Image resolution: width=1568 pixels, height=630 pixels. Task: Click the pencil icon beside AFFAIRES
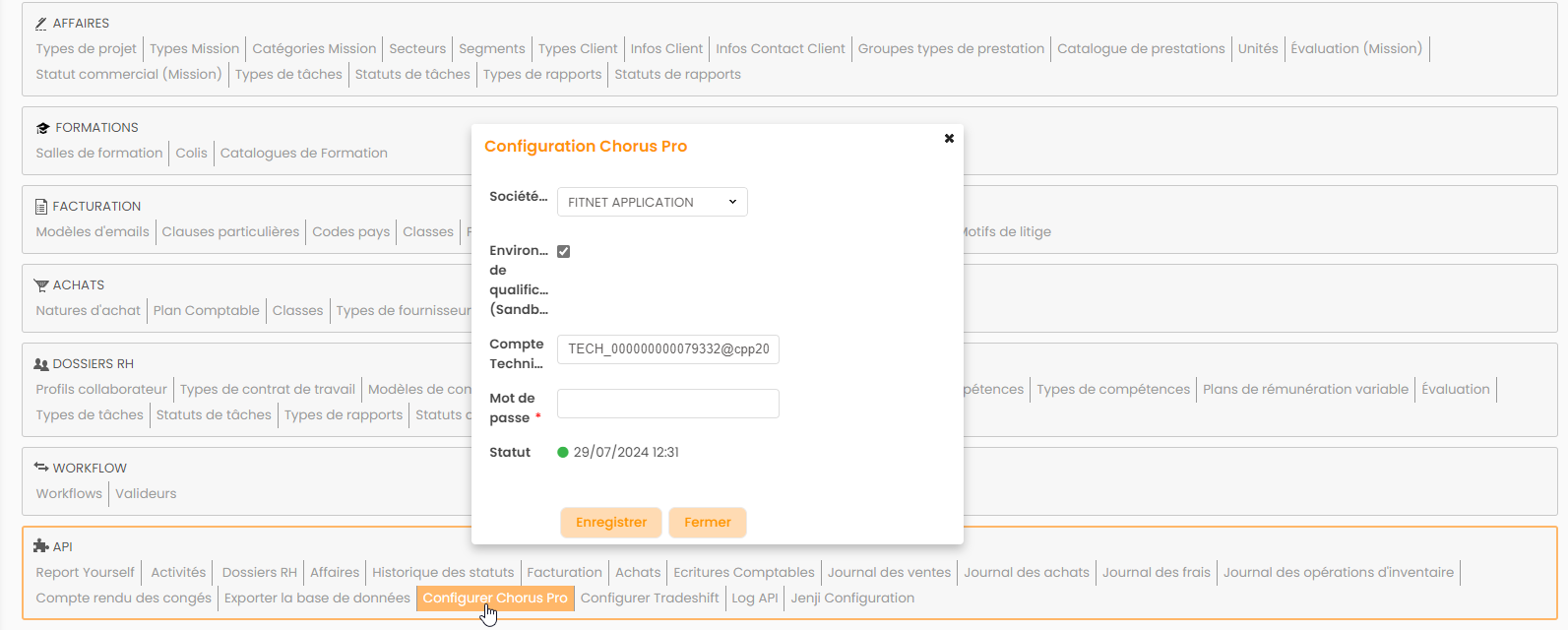click(x=41, y=24)
